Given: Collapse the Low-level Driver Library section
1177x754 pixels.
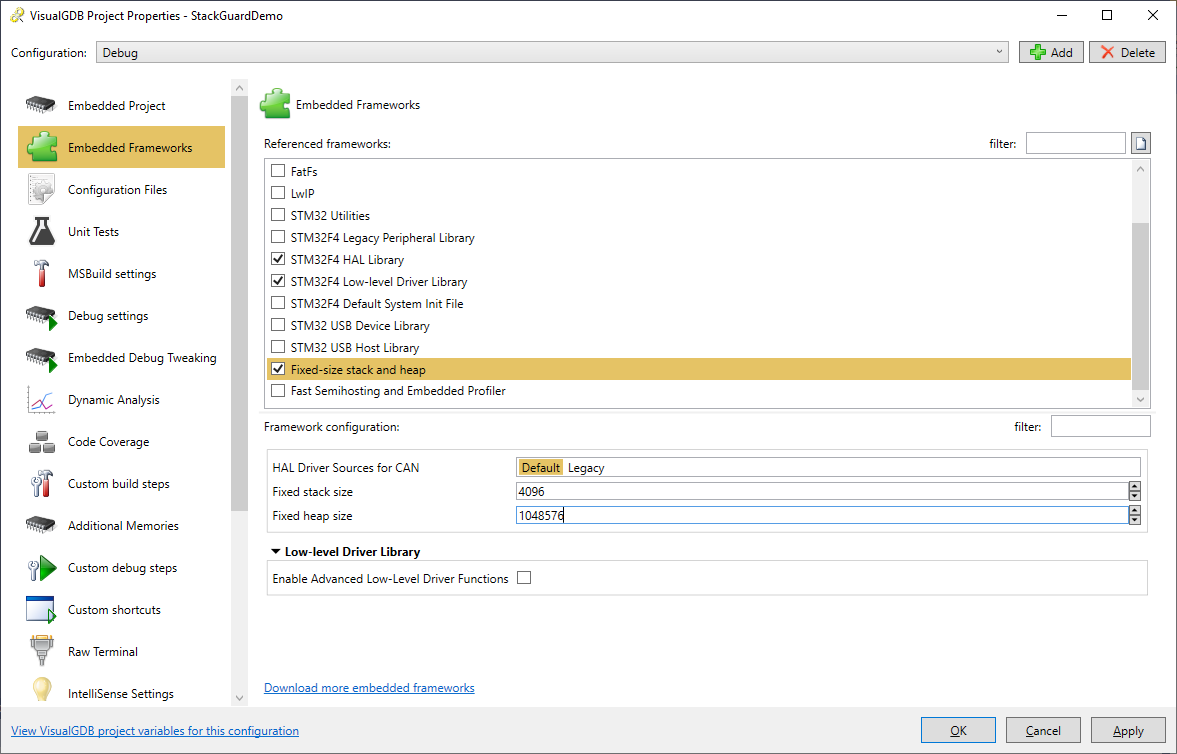Looking at the screenshot, I should click(275, 551).
